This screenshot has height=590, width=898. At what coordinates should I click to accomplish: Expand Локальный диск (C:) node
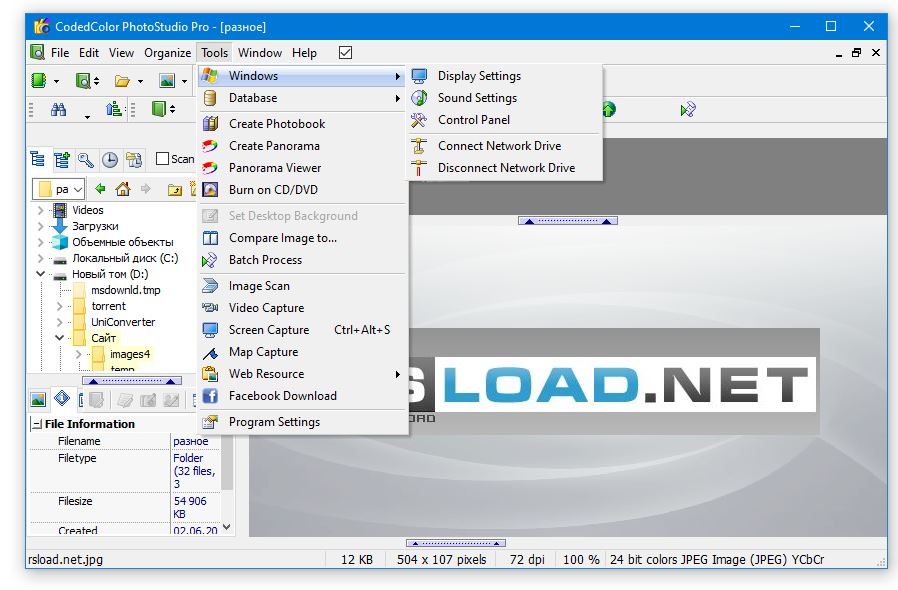(40, 258)
